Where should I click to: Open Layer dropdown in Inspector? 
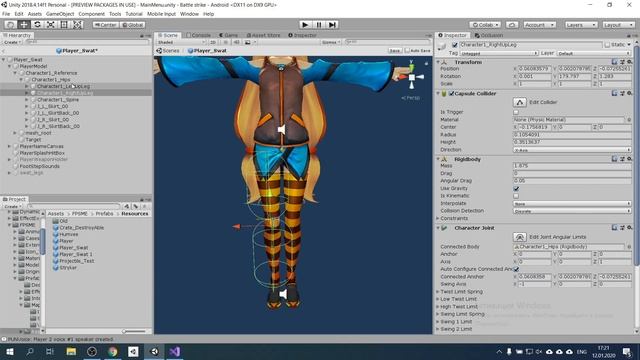click(x=594, y=53)
